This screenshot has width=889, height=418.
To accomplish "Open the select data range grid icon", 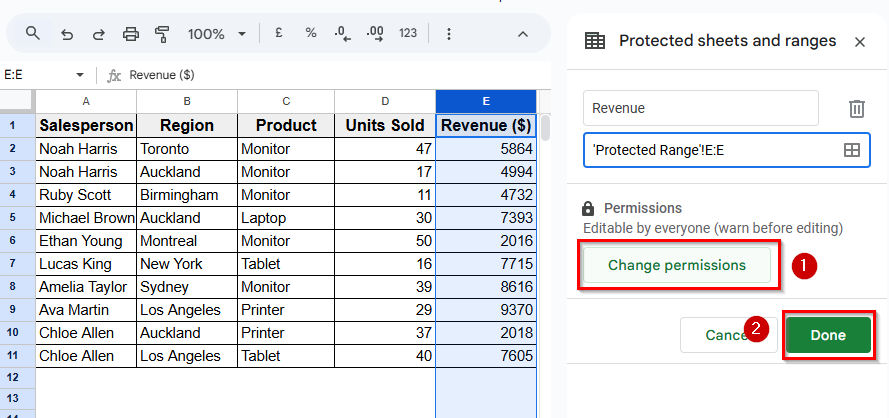I will click(851, 150).
